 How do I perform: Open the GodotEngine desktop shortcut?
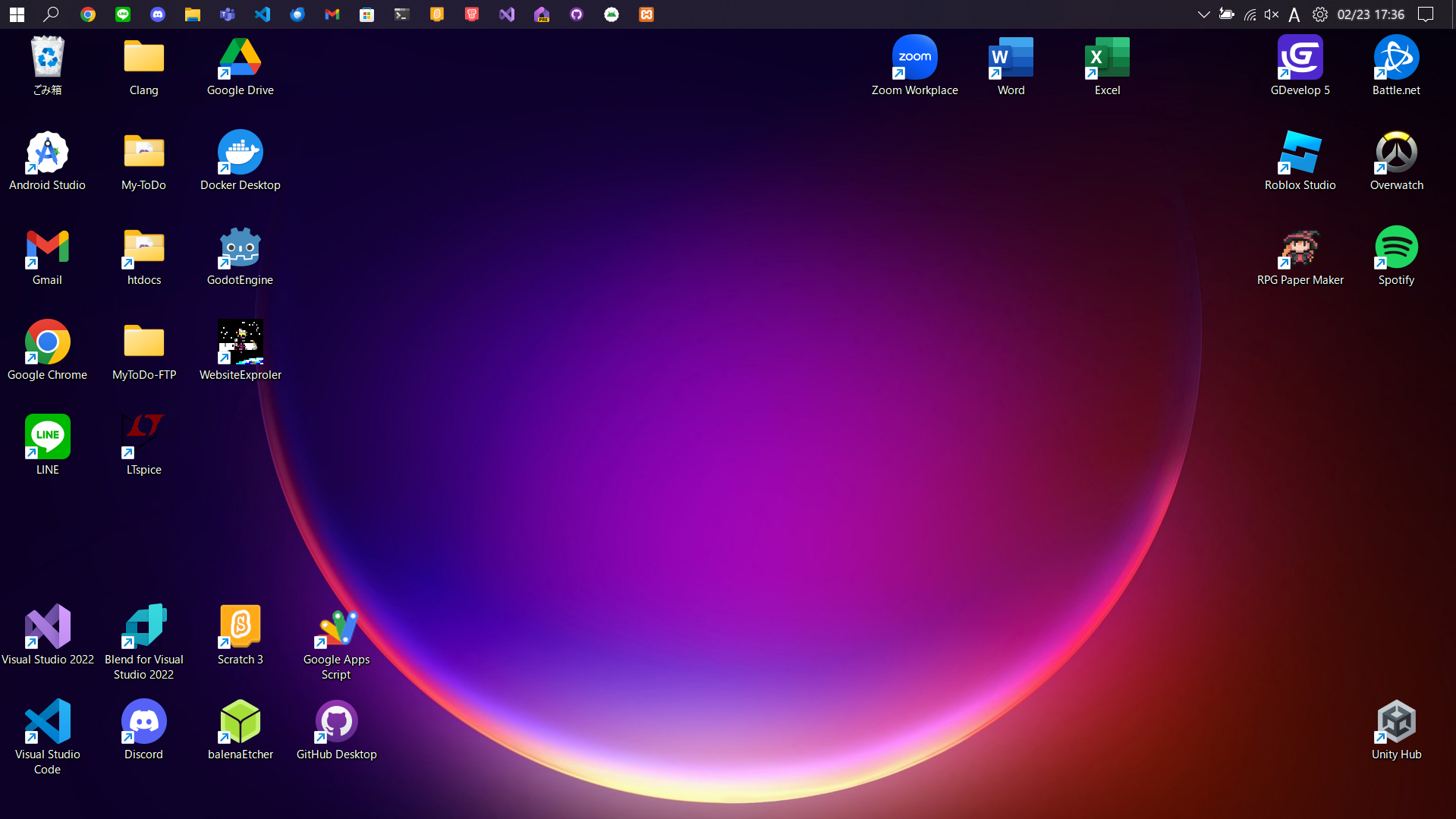(x=240, y=256)
